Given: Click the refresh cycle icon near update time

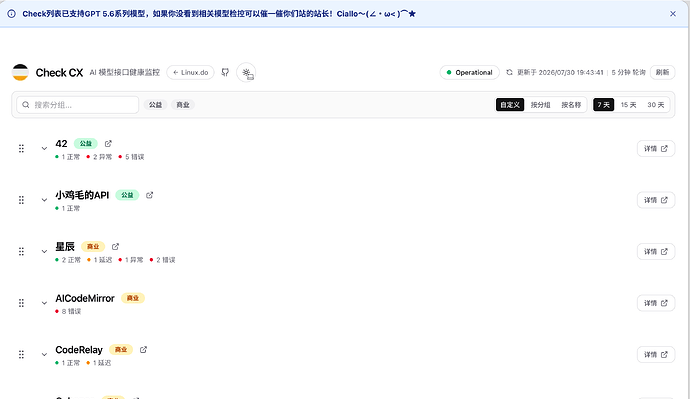Looking at the screenshot, I should pyautogui.click(x=509, y=72).
